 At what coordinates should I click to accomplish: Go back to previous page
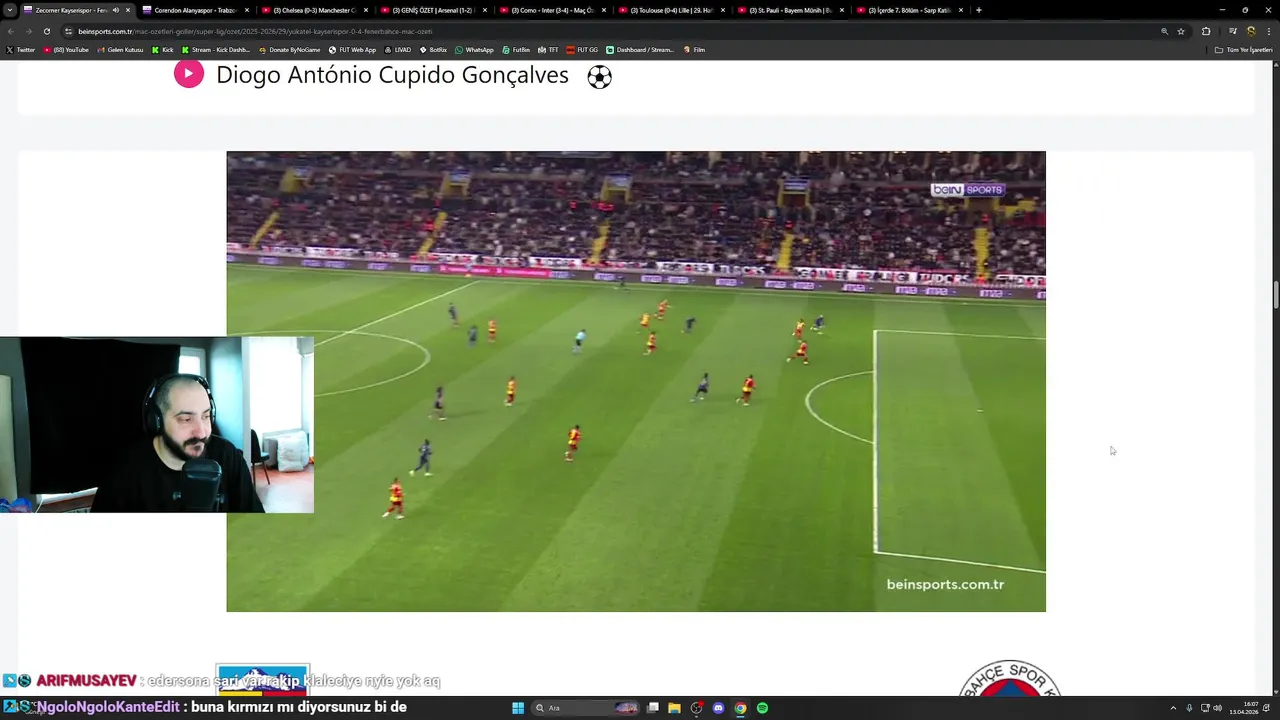[x=10, y=31]
